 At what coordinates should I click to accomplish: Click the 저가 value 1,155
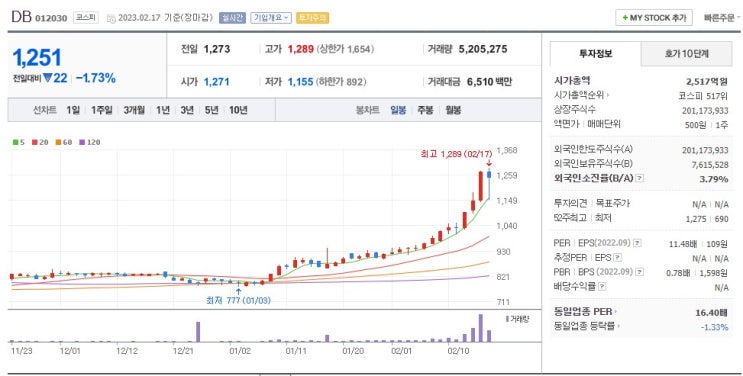coord(300,82)
